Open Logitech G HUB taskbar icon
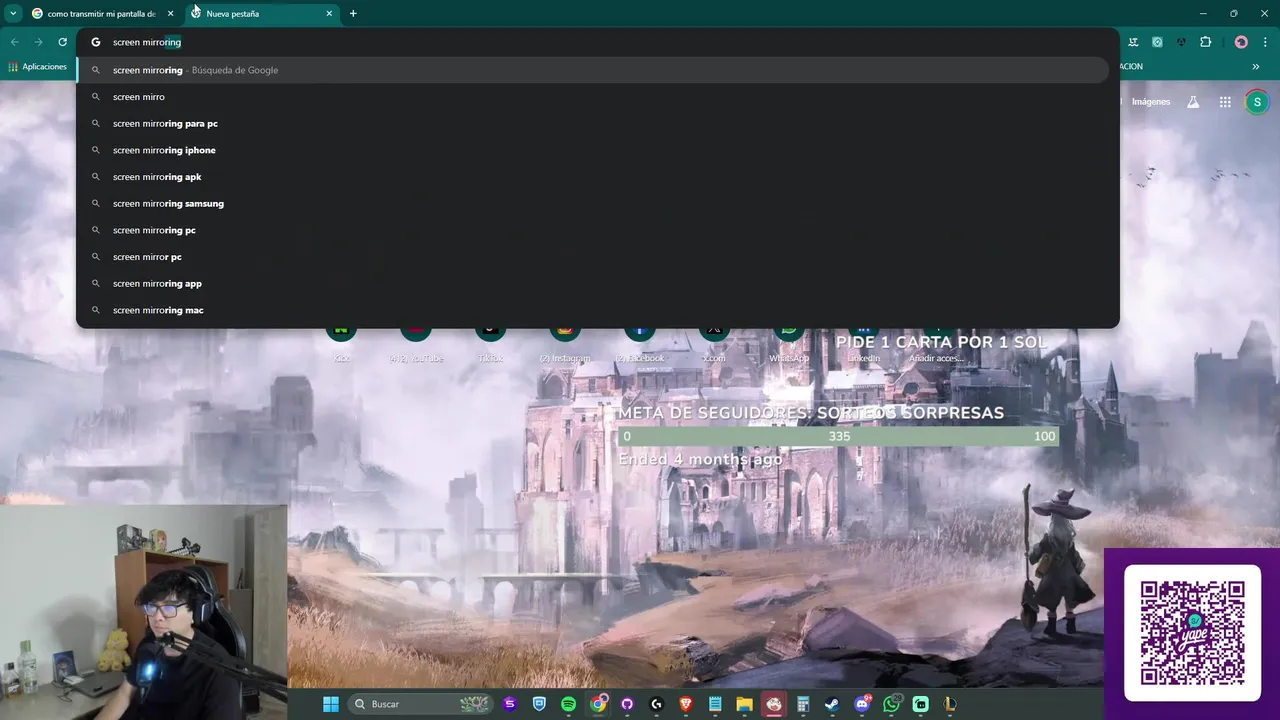 (656, 704)
